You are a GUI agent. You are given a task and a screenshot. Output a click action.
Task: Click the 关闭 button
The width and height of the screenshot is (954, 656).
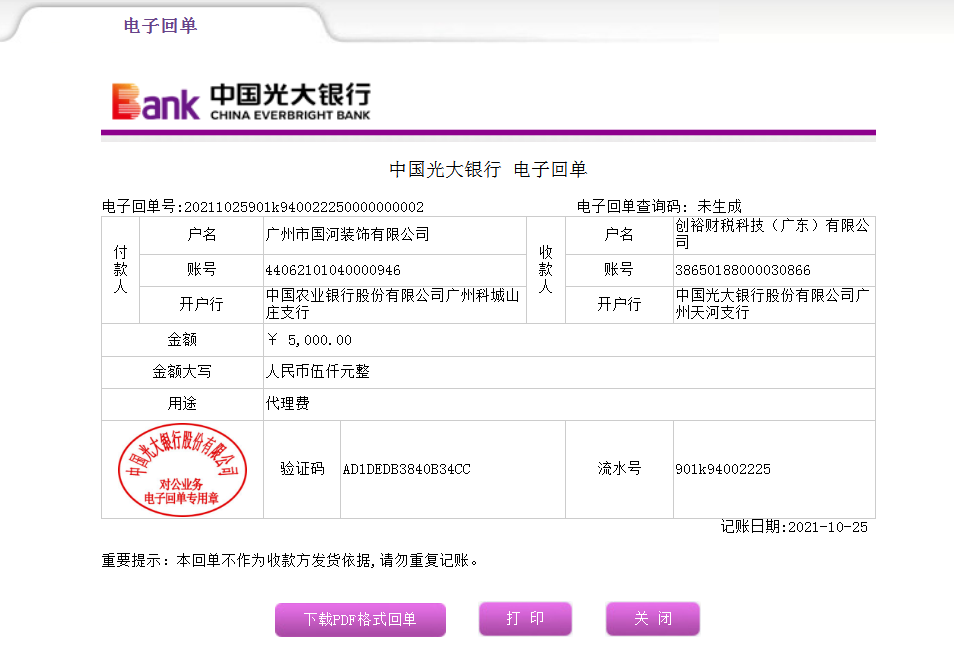(653, 619)
